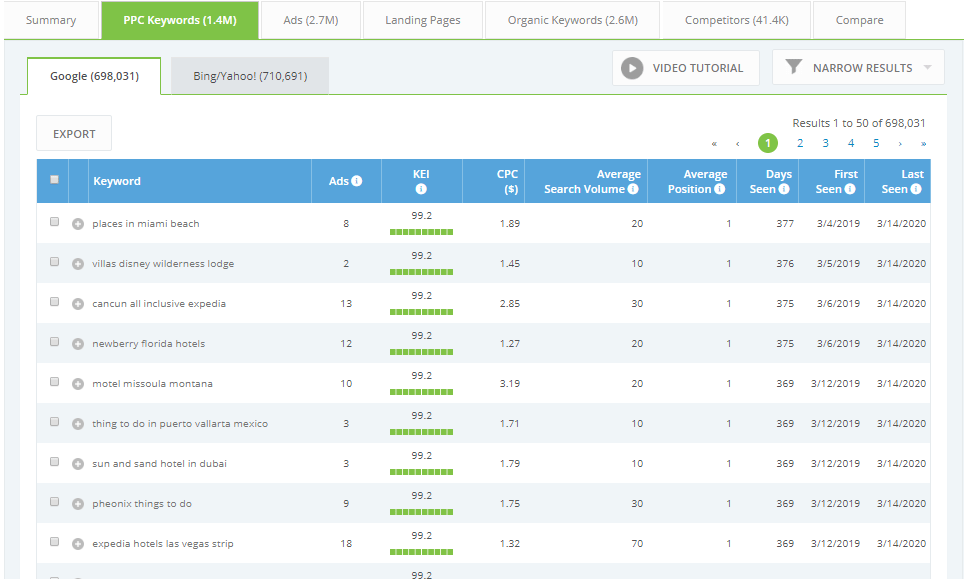The width and height of the screenshot is (965, 579).
Task: Click the KEI column info icon
Action: click(421, 189)
